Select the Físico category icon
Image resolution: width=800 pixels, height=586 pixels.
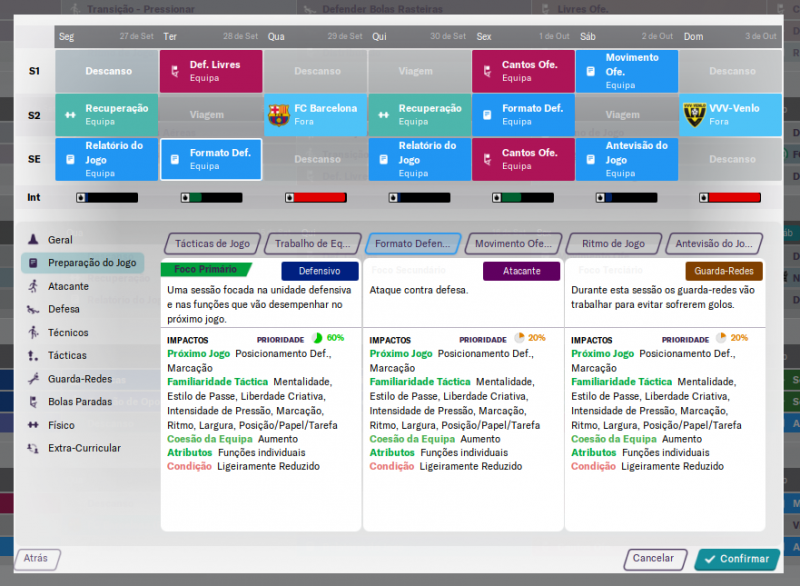[x=33, y=425]
